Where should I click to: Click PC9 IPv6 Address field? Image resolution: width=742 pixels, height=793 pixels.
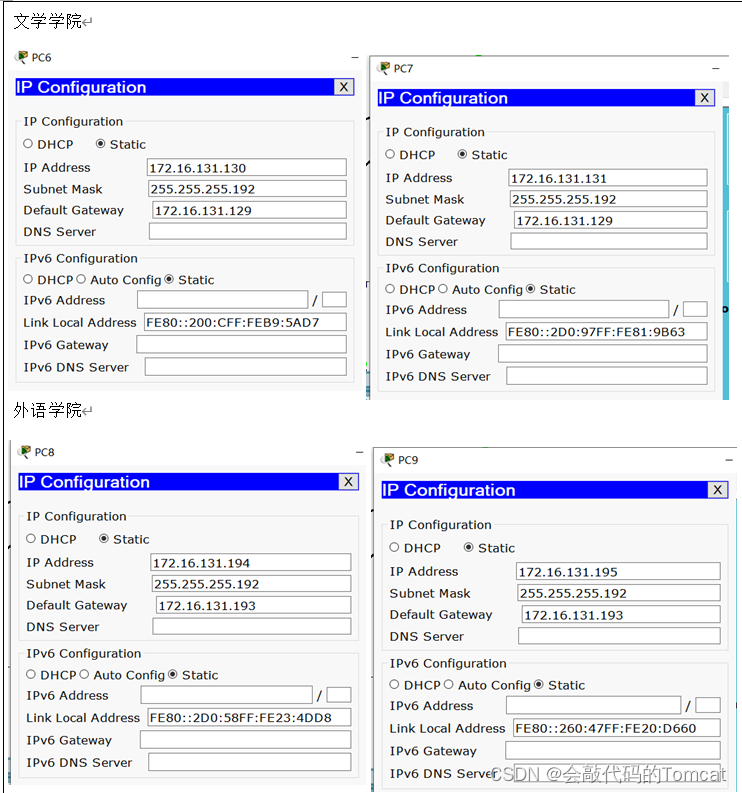[594, 704]
